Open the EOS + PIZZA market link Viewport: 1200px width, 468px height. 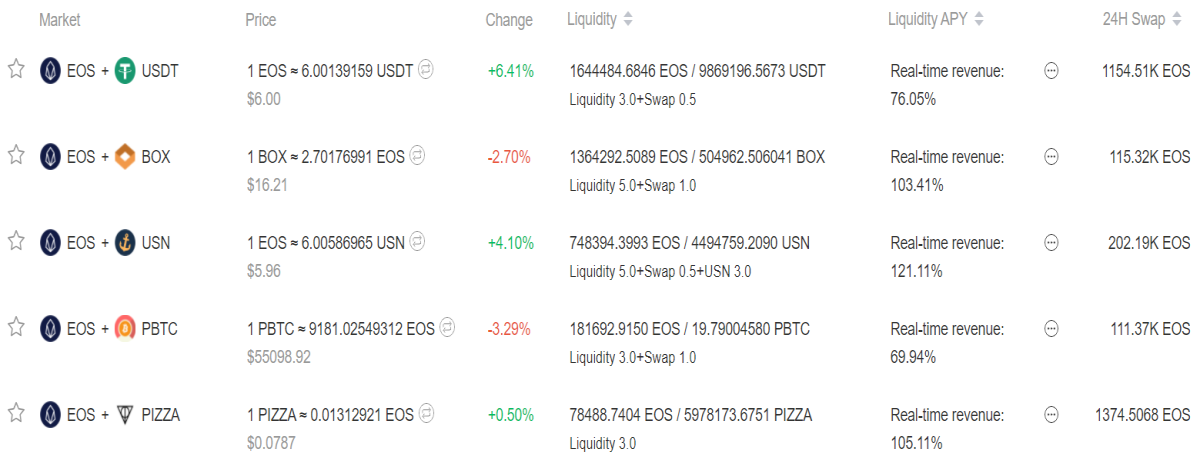[110, 414]
